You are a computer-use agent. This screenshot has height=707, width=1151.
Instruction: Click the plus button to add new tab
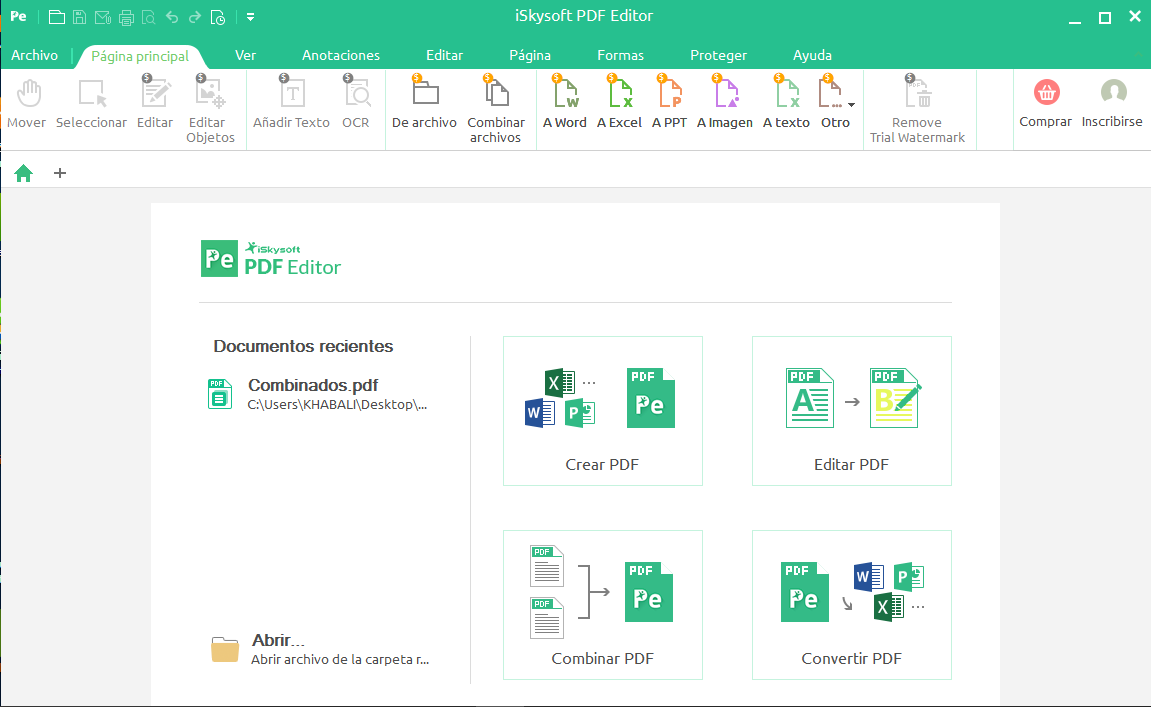(x=60, y=173)
